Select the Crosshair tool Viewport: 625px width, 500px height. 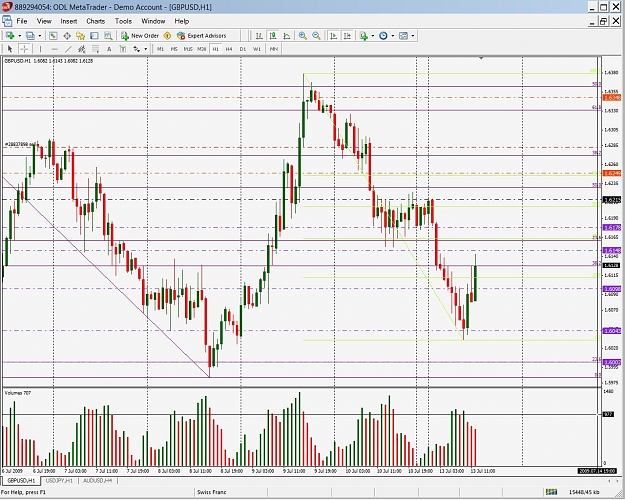[24, 49]
